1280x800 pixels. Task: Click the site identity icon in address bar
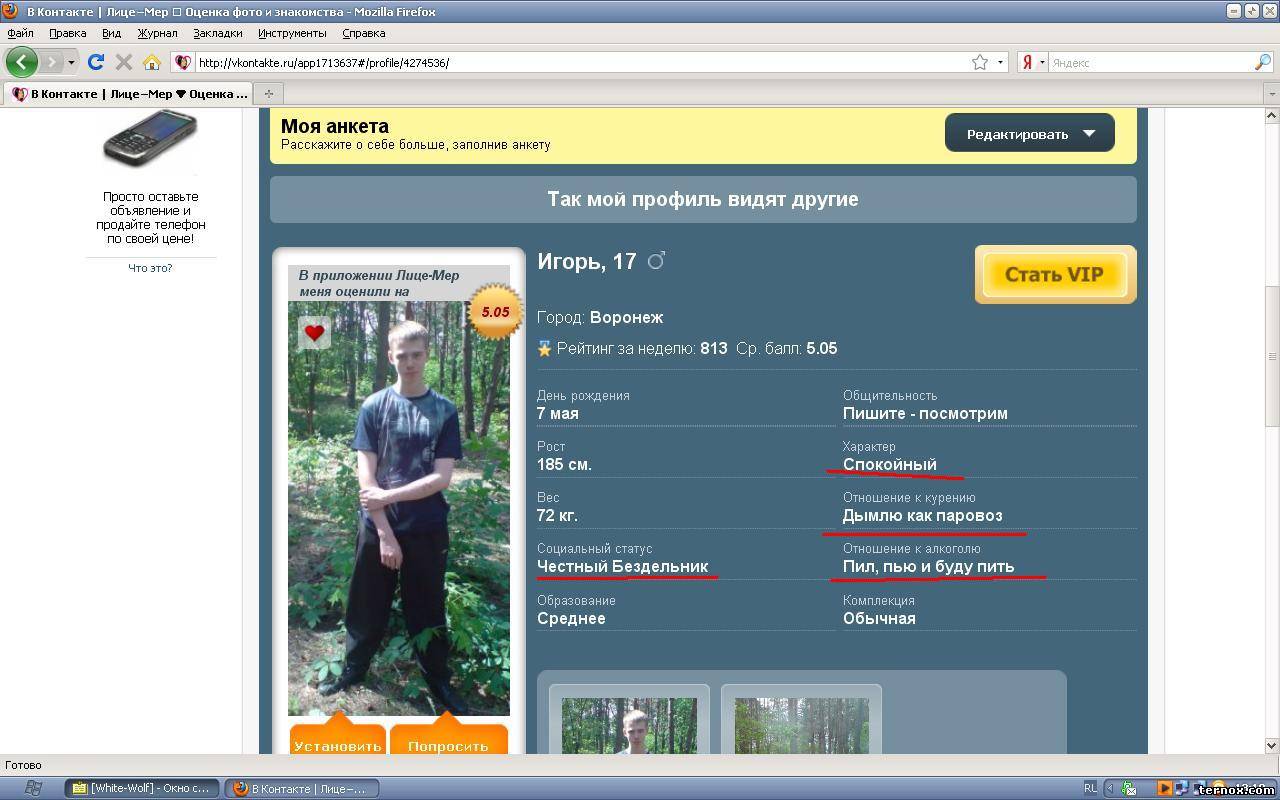183,62
